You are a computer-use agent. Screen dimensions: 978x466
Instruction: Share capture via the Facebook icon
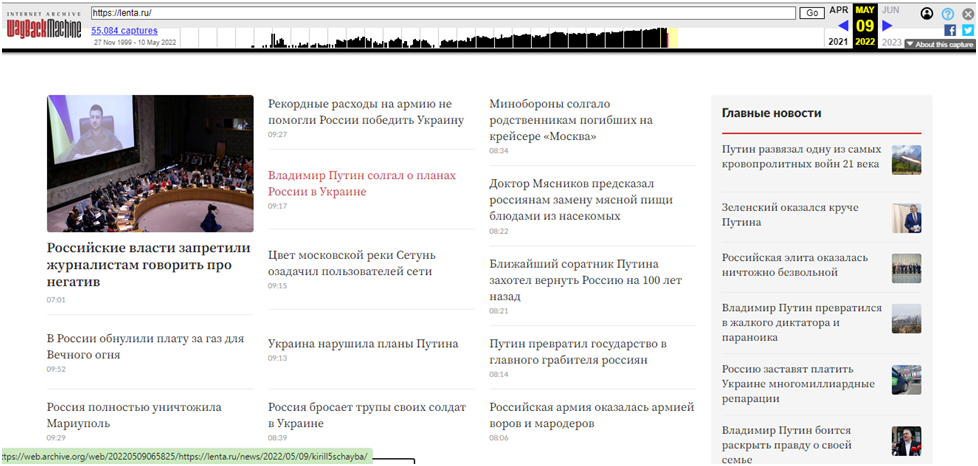[x=950, y=30]
